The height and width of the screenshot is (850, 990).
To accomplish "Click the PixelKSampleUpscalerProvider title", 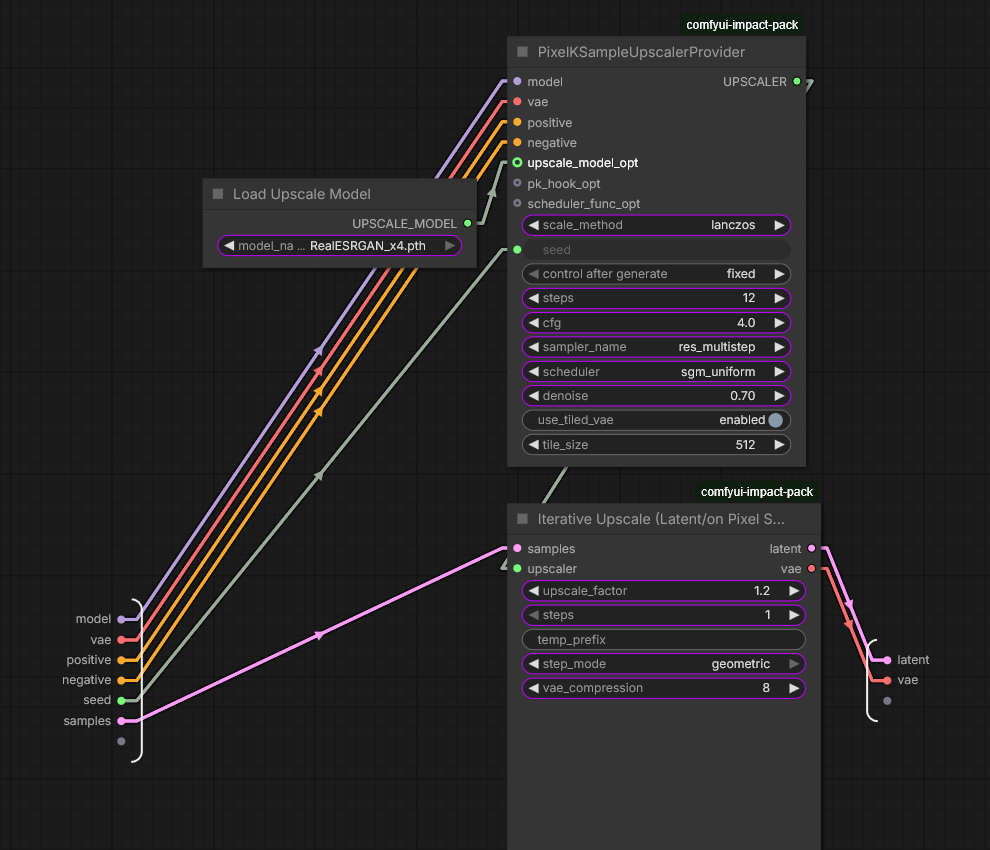I will pyautogui.click(x=641, y=52).
